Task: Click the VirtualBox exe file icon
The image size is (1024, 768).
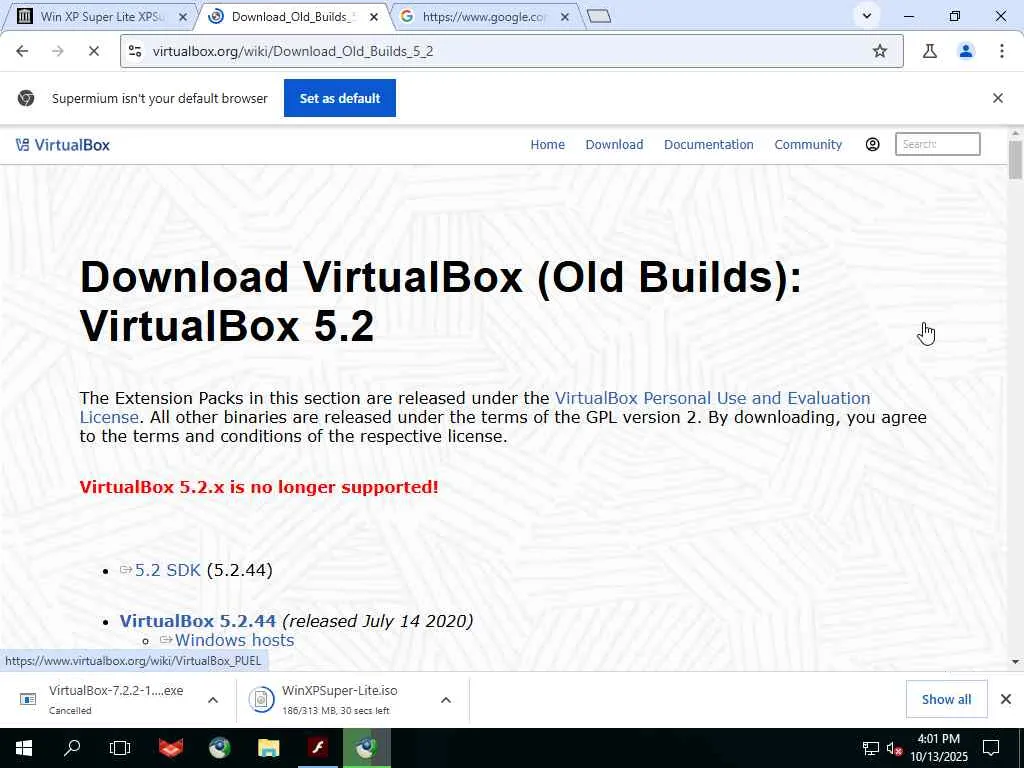Action: (28, 699)
